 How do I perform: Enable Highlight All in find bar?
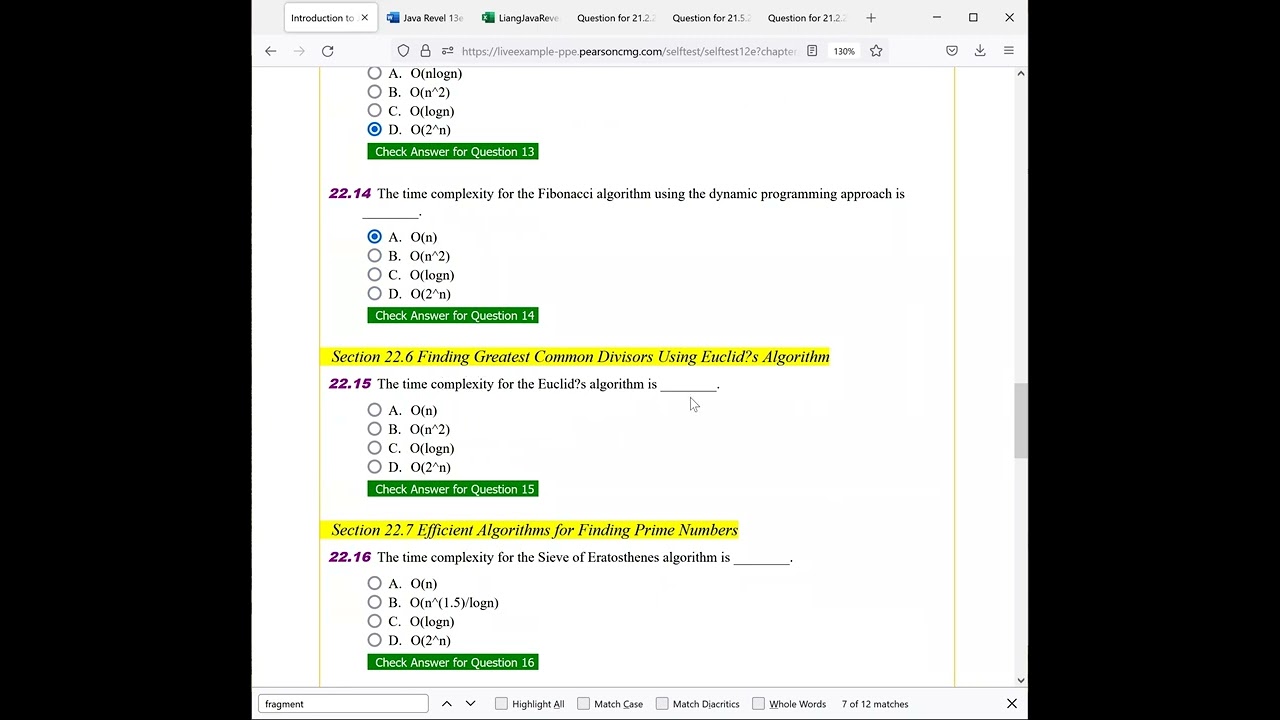(501, 704)
